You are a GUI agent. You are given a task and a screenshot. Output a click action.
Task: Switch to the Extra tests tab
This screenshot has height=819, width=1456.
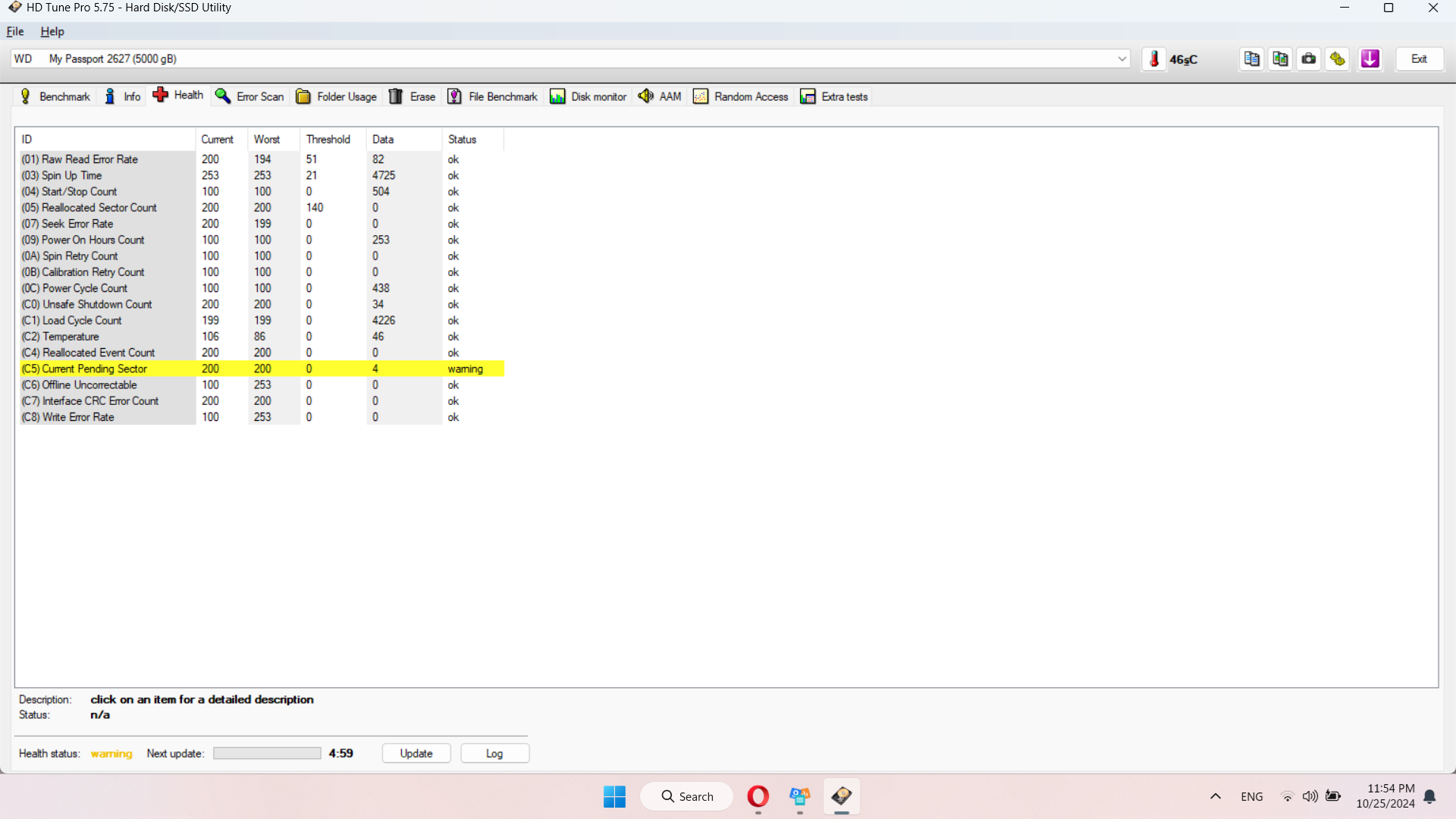[834, 96]
